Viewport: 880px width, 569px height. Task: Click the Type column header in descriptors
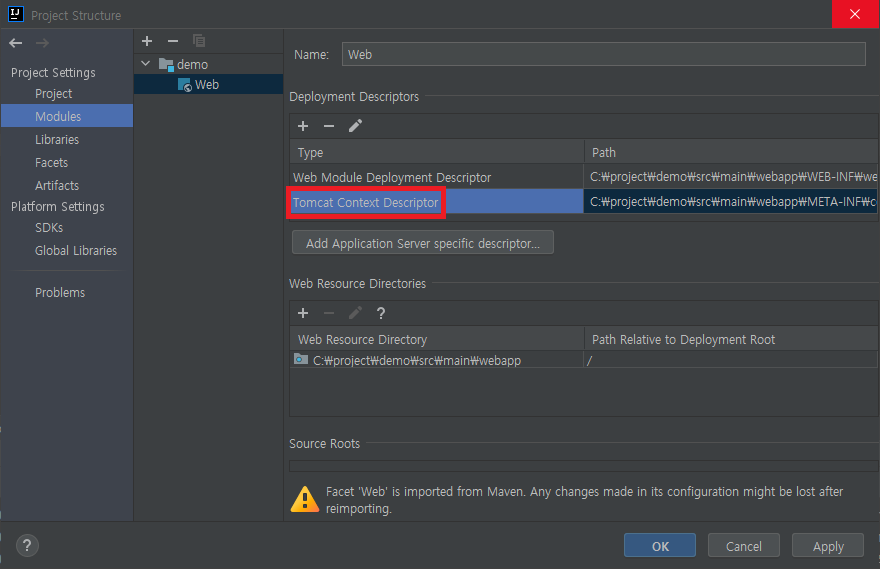tap(437, 152)
